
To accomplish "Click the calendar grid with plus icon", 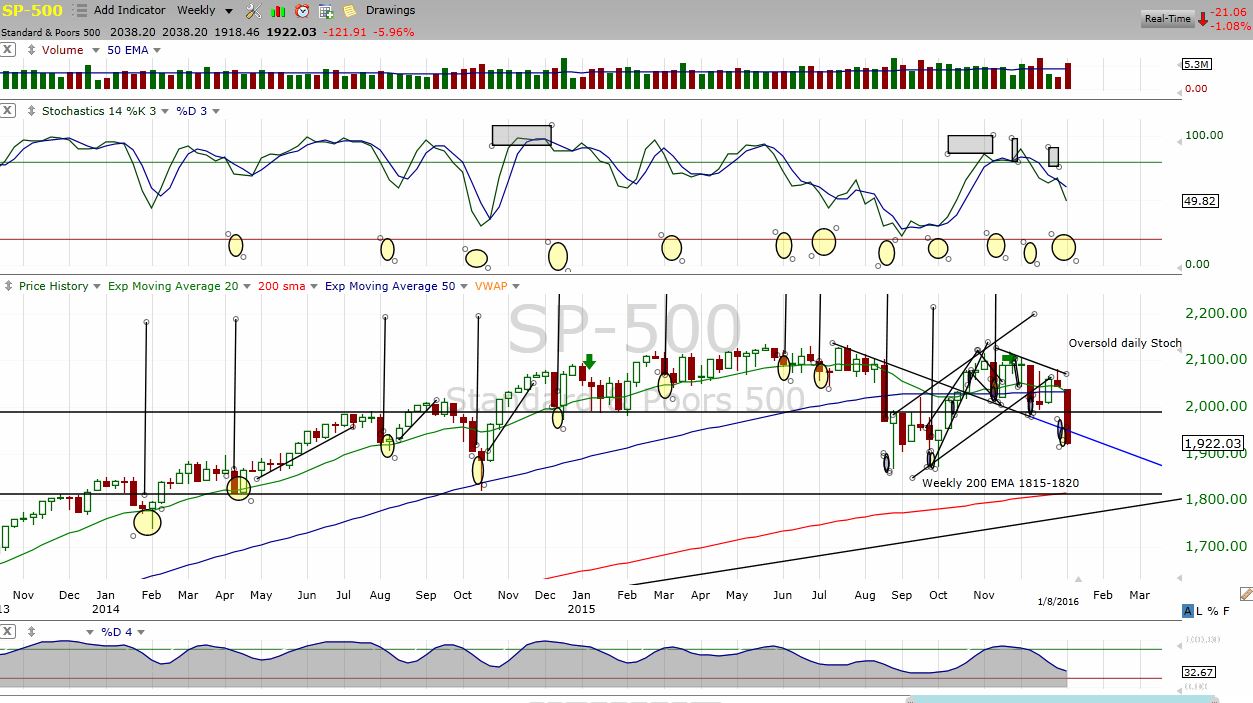I will 326,11.
